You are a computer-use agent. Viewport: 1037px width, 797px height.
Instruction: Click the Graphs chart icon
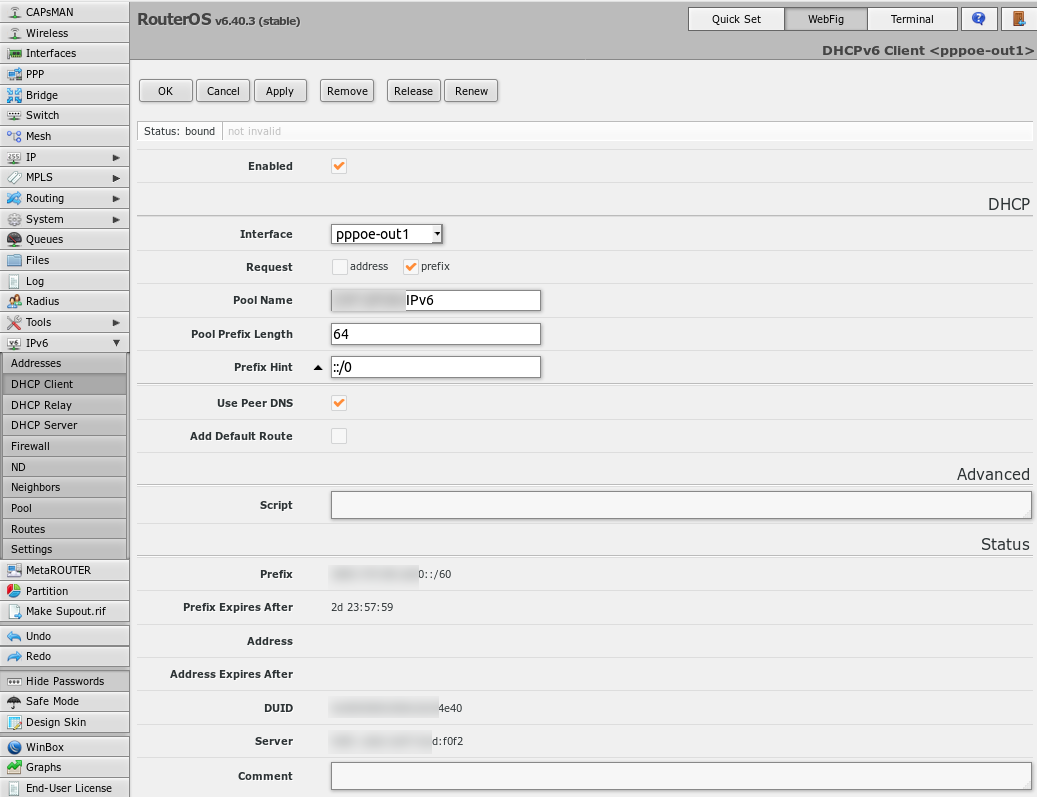14,767
